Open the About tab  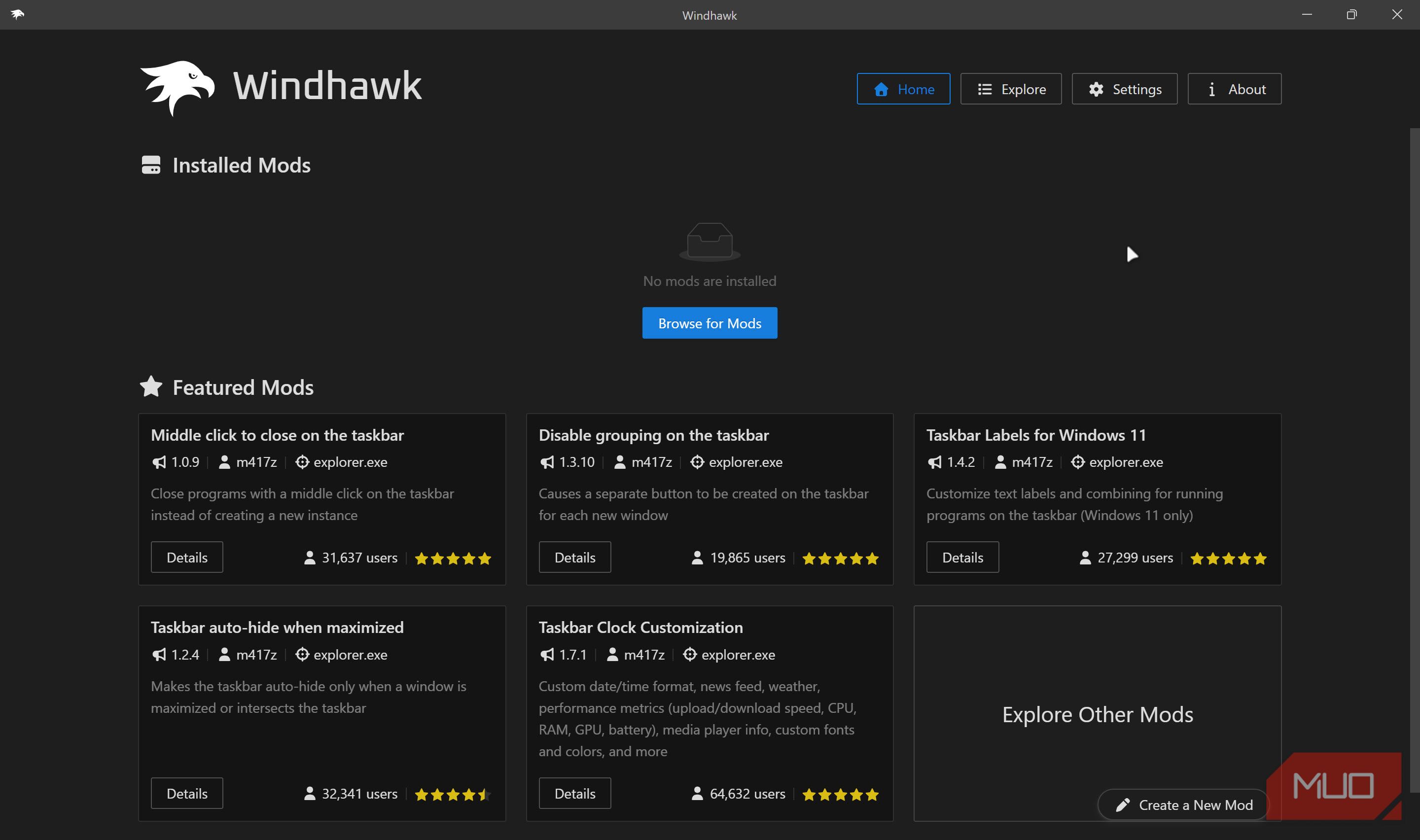click(x=1234, y=89)
